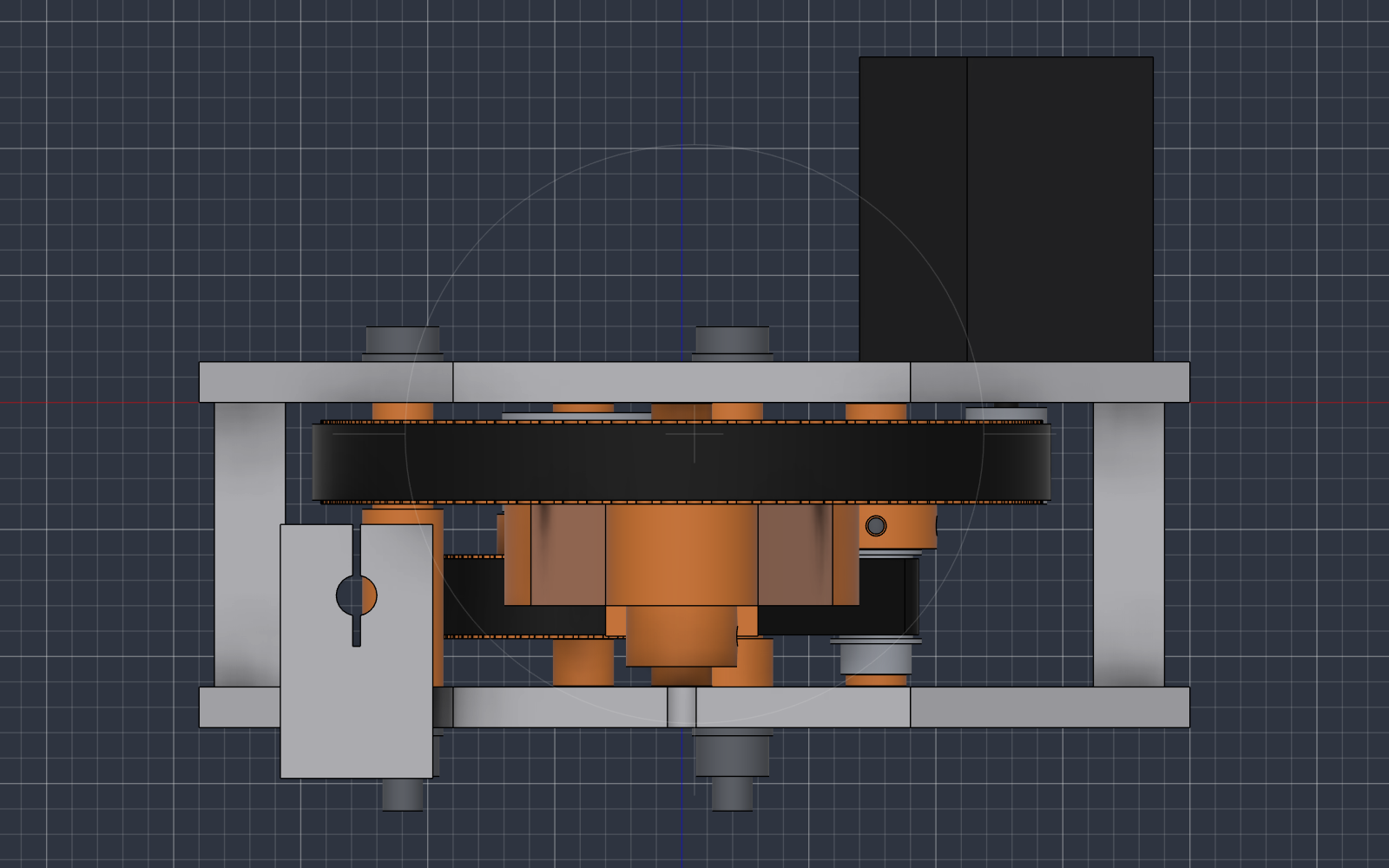
Task: Click the set screw on the orange collar
Action: pos(876,525)
